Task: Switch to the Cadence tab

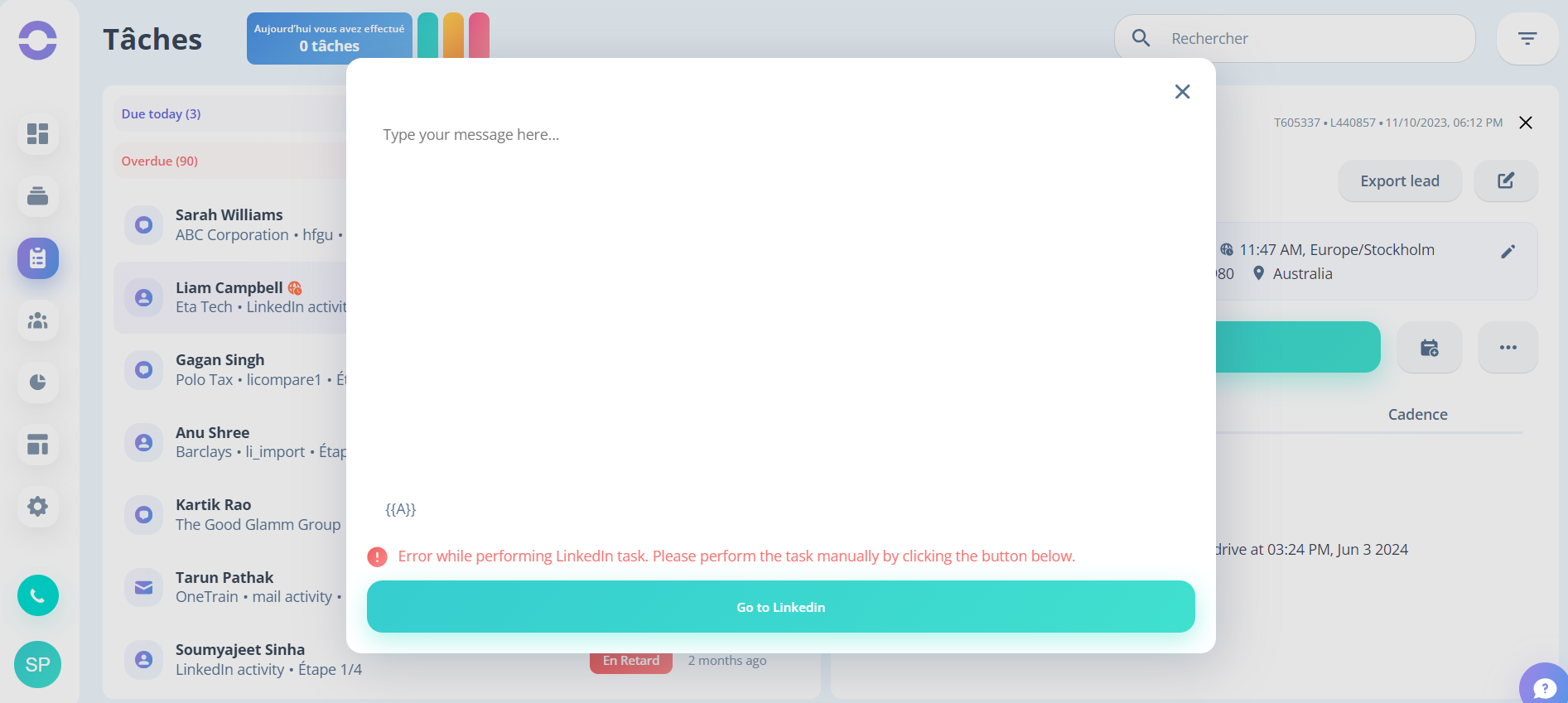Action: [1417, 414]
